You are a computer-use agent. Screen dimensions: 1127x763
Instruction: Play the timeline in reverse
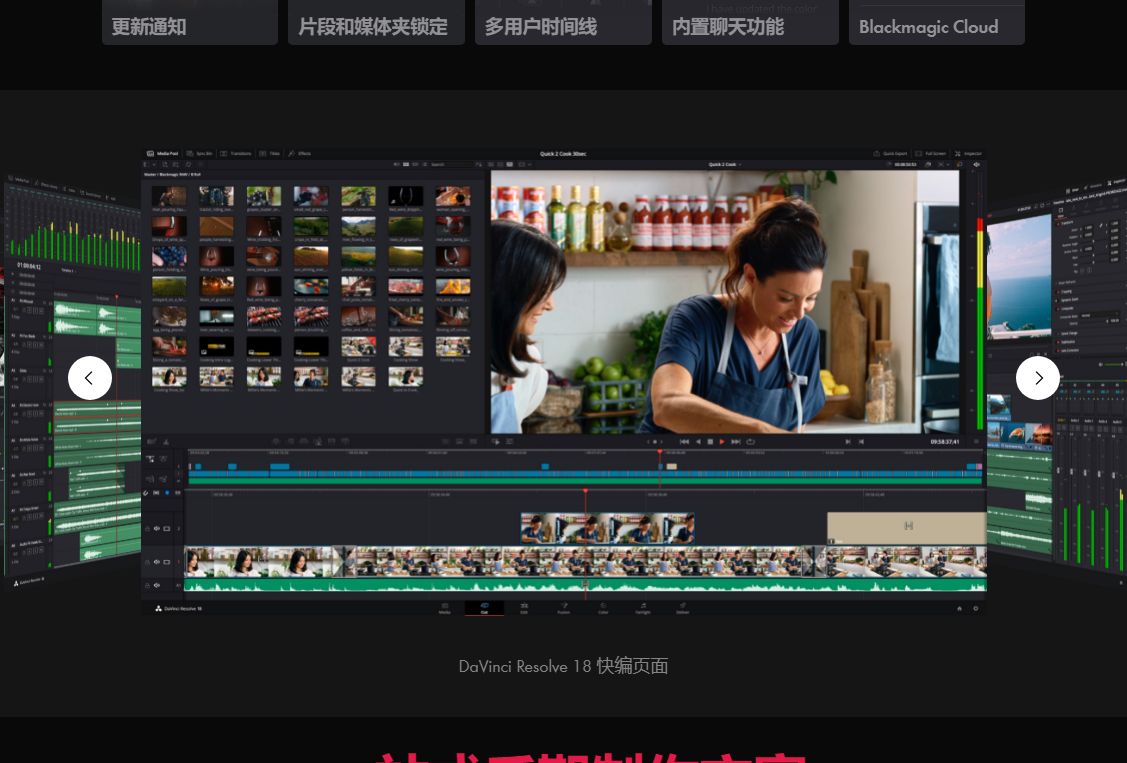(x=698, y=442)
